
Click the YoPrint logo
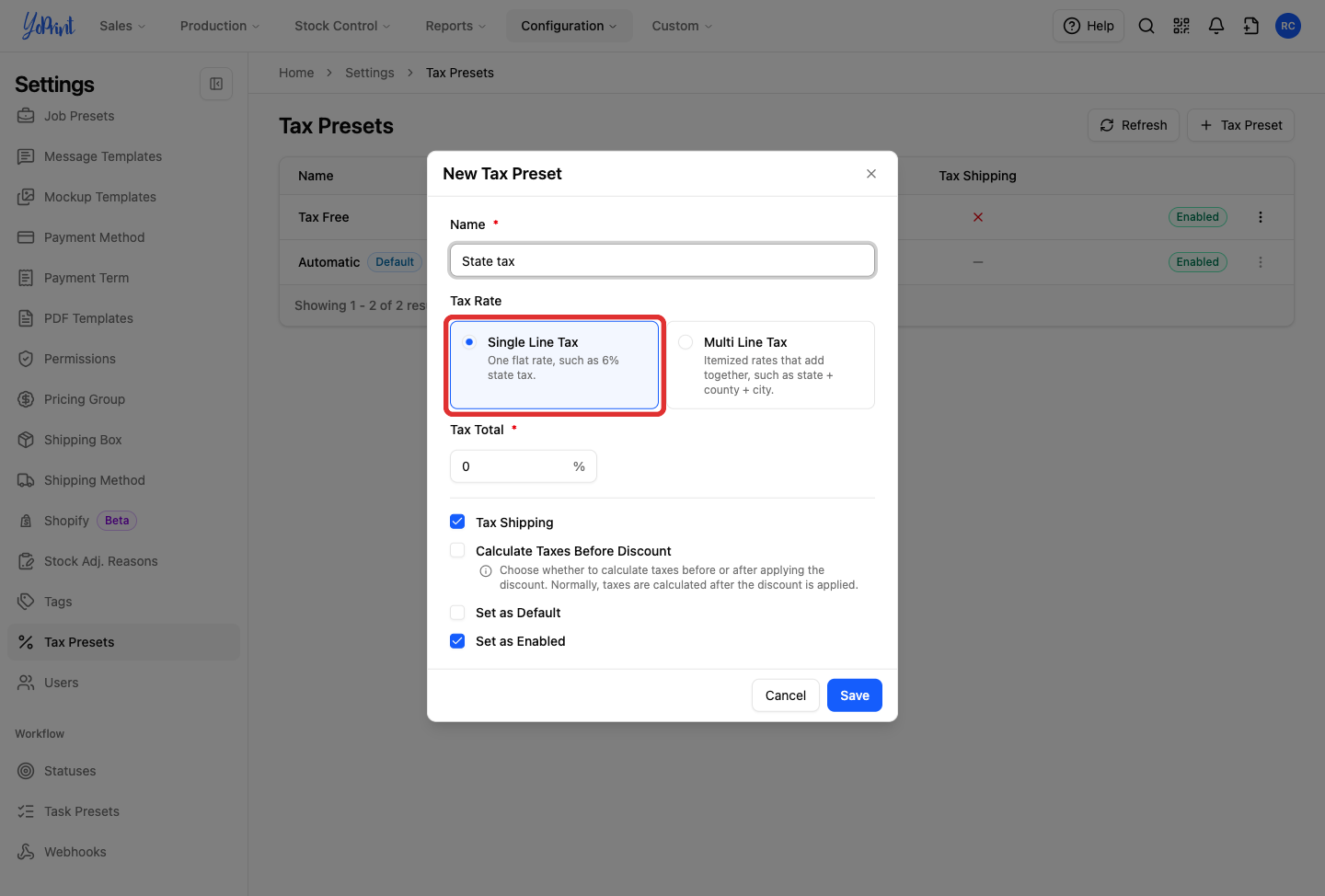(x=48, y=26)
